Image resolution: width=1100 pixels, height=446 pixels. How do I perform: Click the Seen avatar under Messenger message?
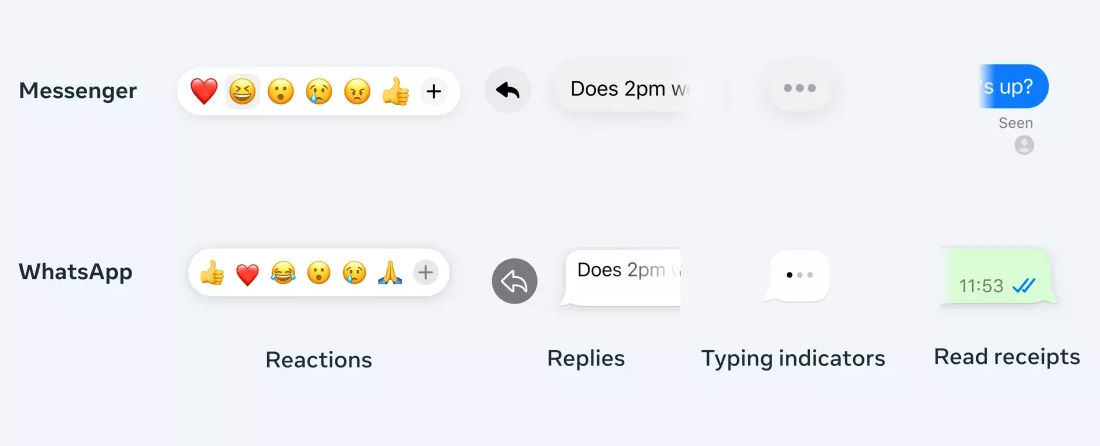pos(1024,145)
